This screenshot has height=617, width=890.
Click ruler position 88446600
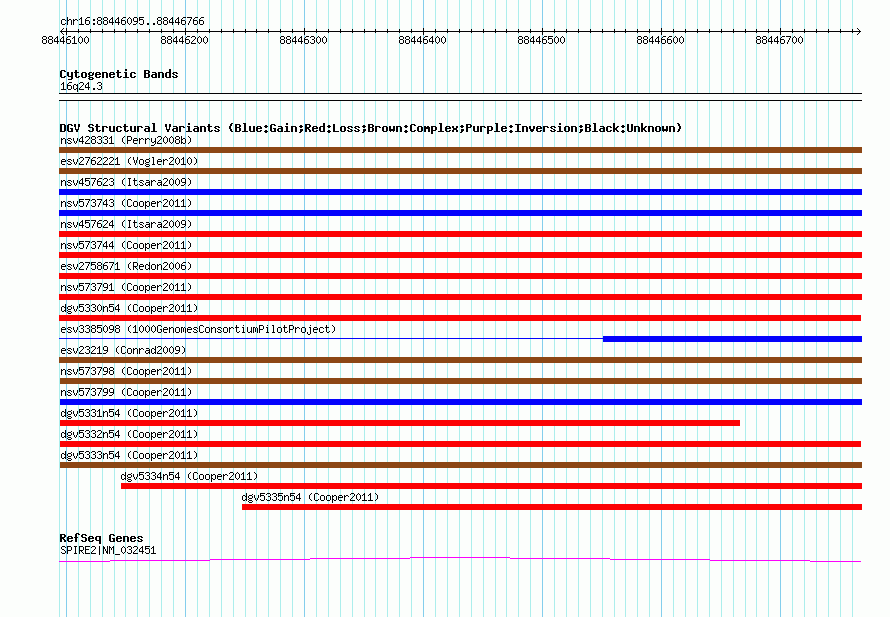pos(660,40)
